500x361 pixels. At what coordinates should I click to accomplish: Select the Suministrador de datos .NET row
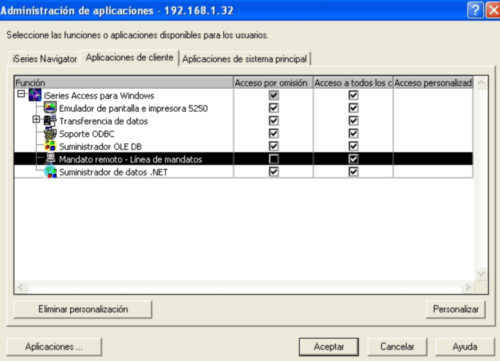tap(243, 172)
